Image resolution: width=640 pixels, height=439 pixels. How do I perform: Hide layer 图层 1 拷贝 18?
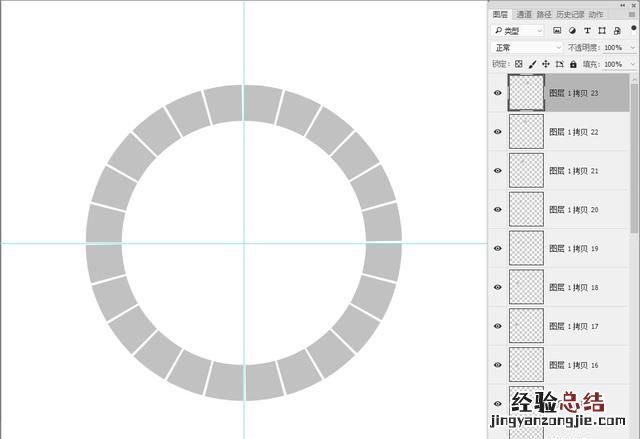498,287
